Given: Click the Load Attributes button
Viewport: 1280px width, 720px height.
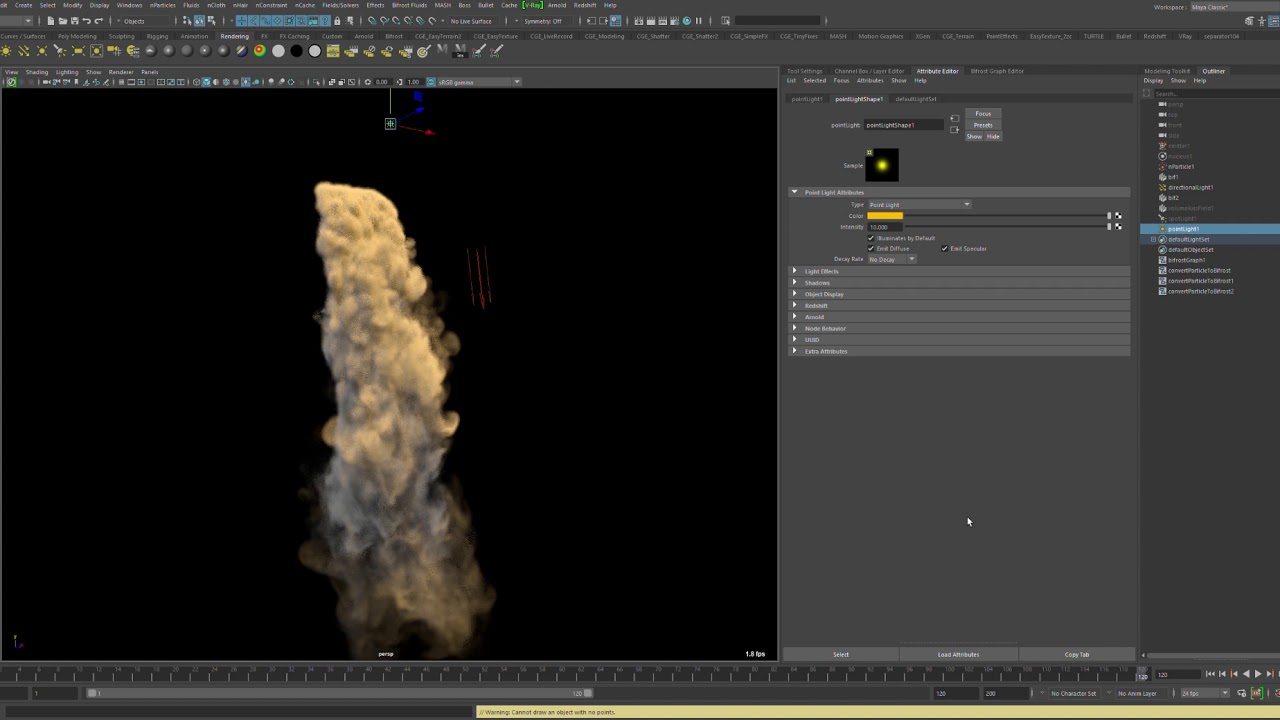Looking at the screenshot, I should pos(958,655).
